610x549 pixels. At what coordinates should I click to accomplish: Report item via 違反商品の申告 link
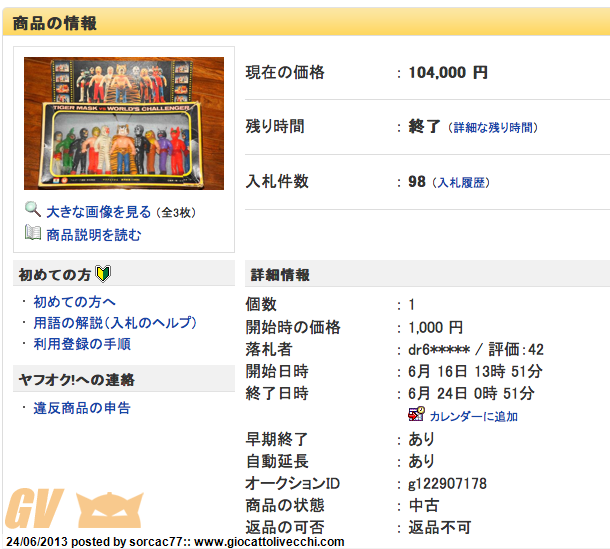pos(82,408)
